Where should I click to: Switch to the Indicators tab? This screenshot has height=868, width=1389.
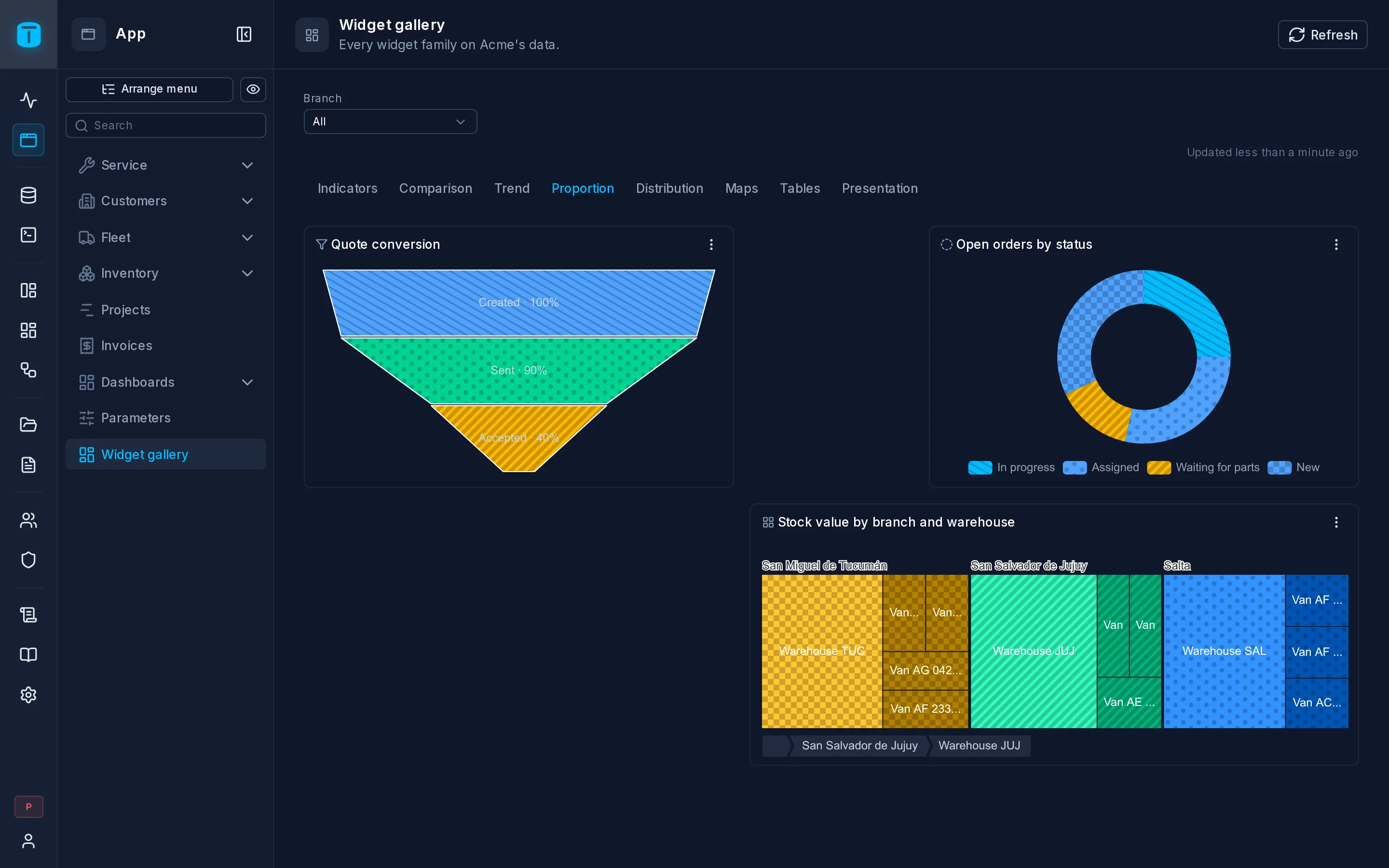347,188
